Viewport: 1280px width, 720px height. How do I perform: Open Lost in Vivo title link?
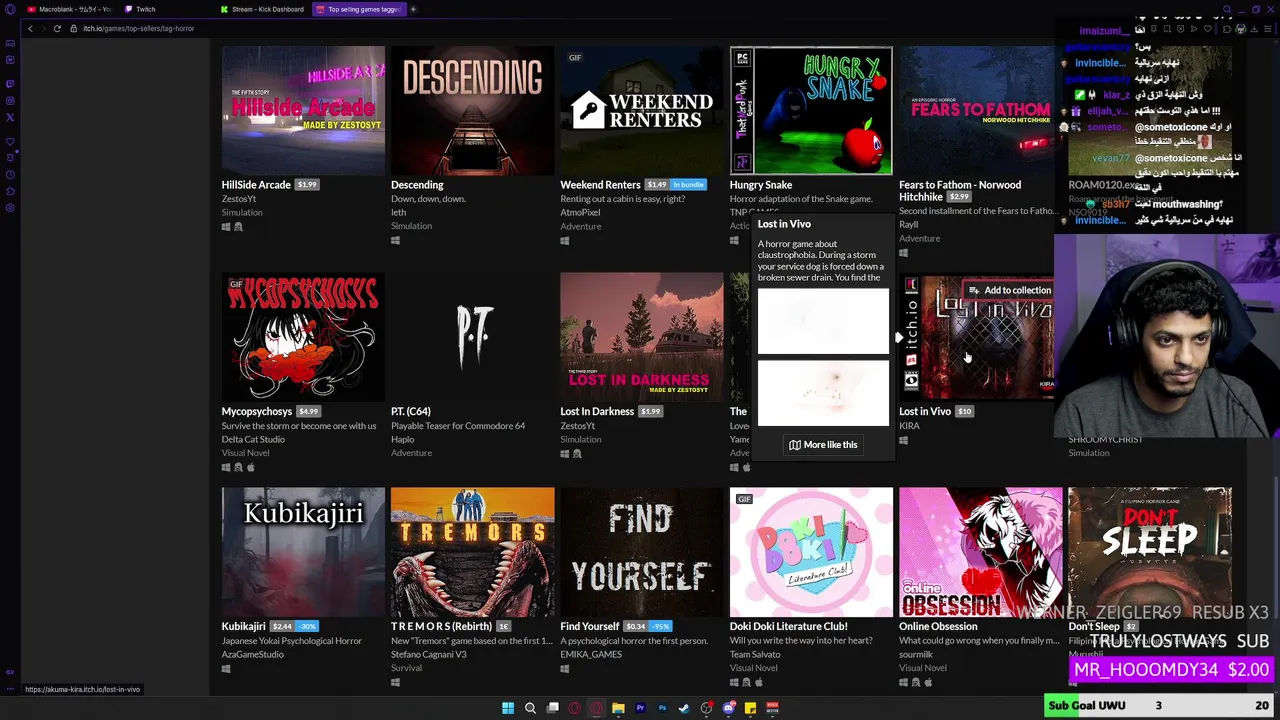925,412
